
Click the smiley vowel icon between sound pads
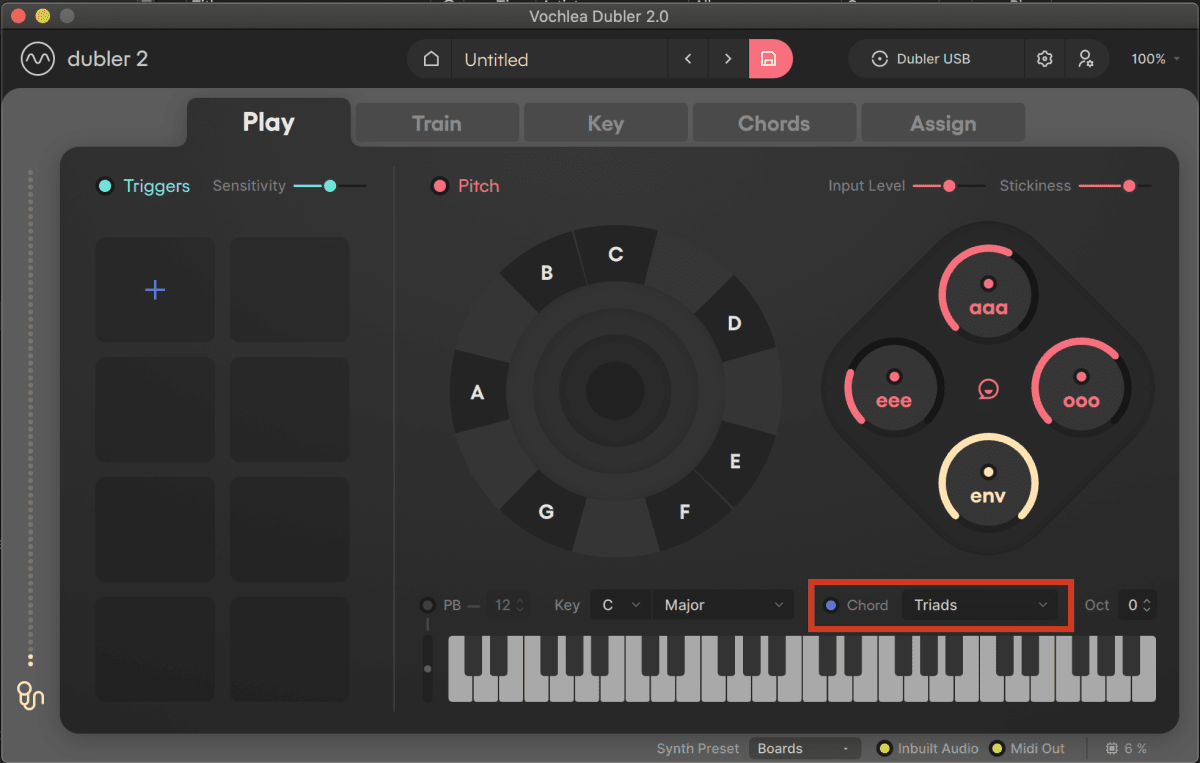(x=988, y=389)
